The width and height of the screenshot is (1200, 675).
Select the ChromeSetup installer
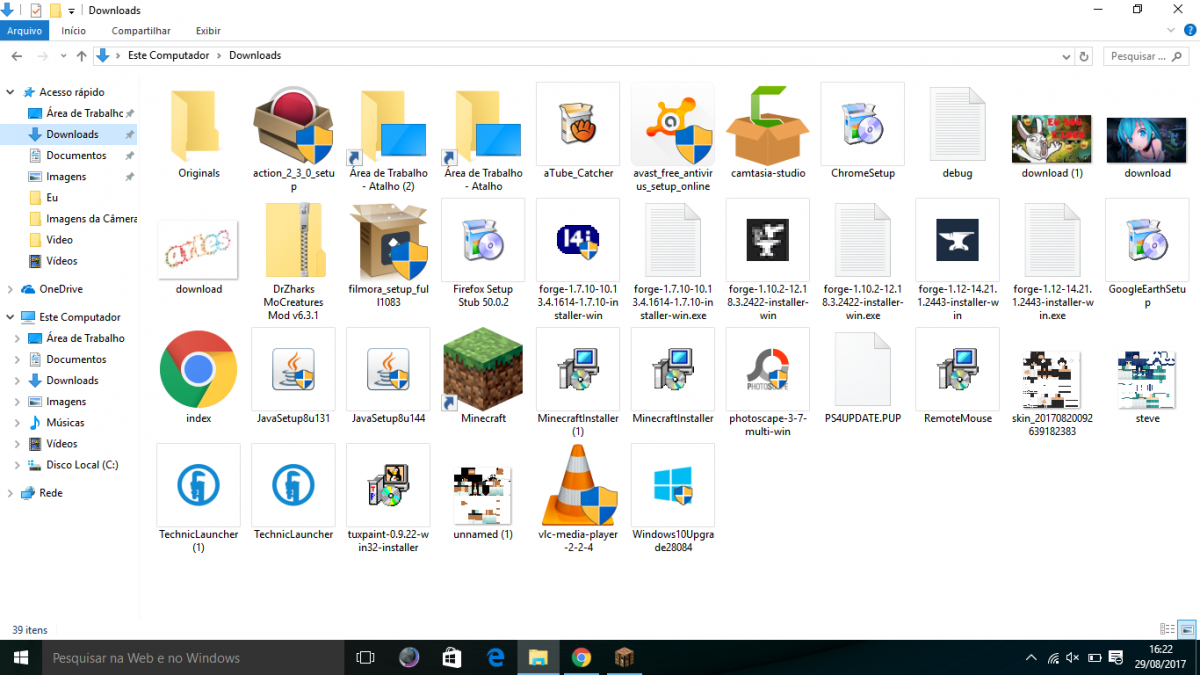coord(863,124)
